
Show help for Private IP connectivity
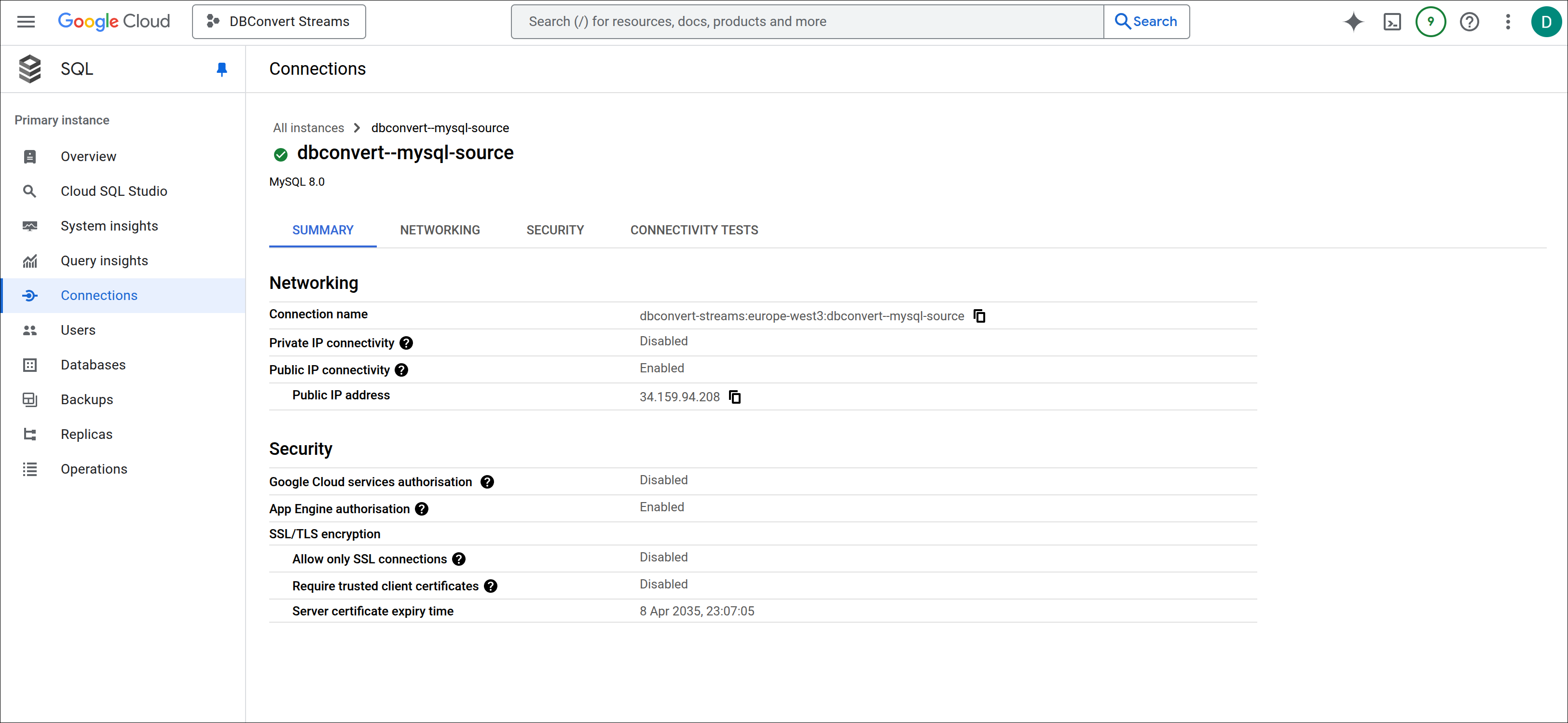(406, 343)
